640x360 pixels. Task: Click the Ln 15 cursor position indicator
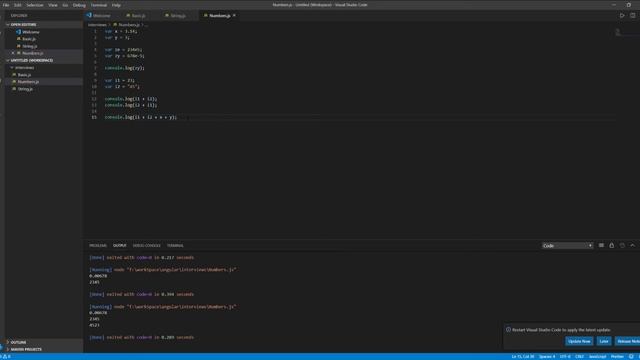522,356
